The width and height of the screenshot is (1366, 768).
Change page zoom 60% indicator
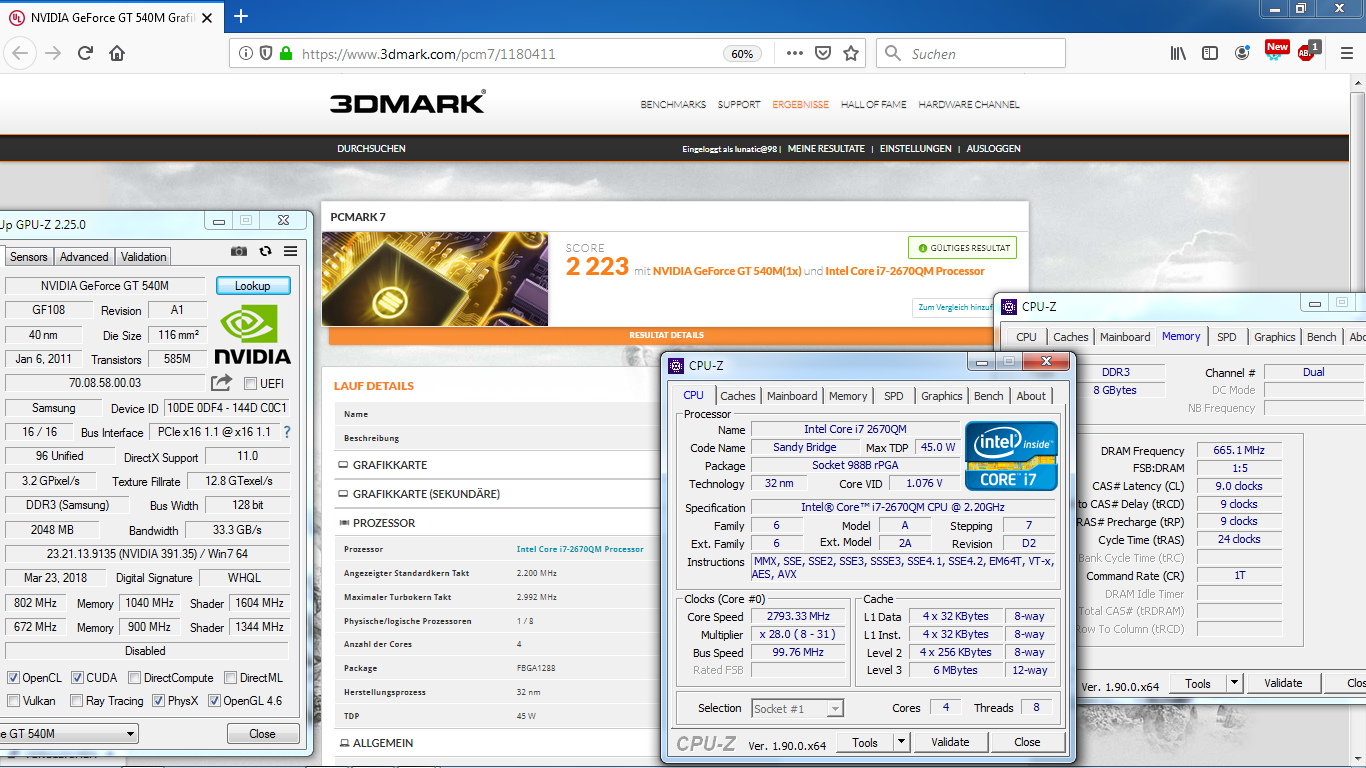point(742,54)
